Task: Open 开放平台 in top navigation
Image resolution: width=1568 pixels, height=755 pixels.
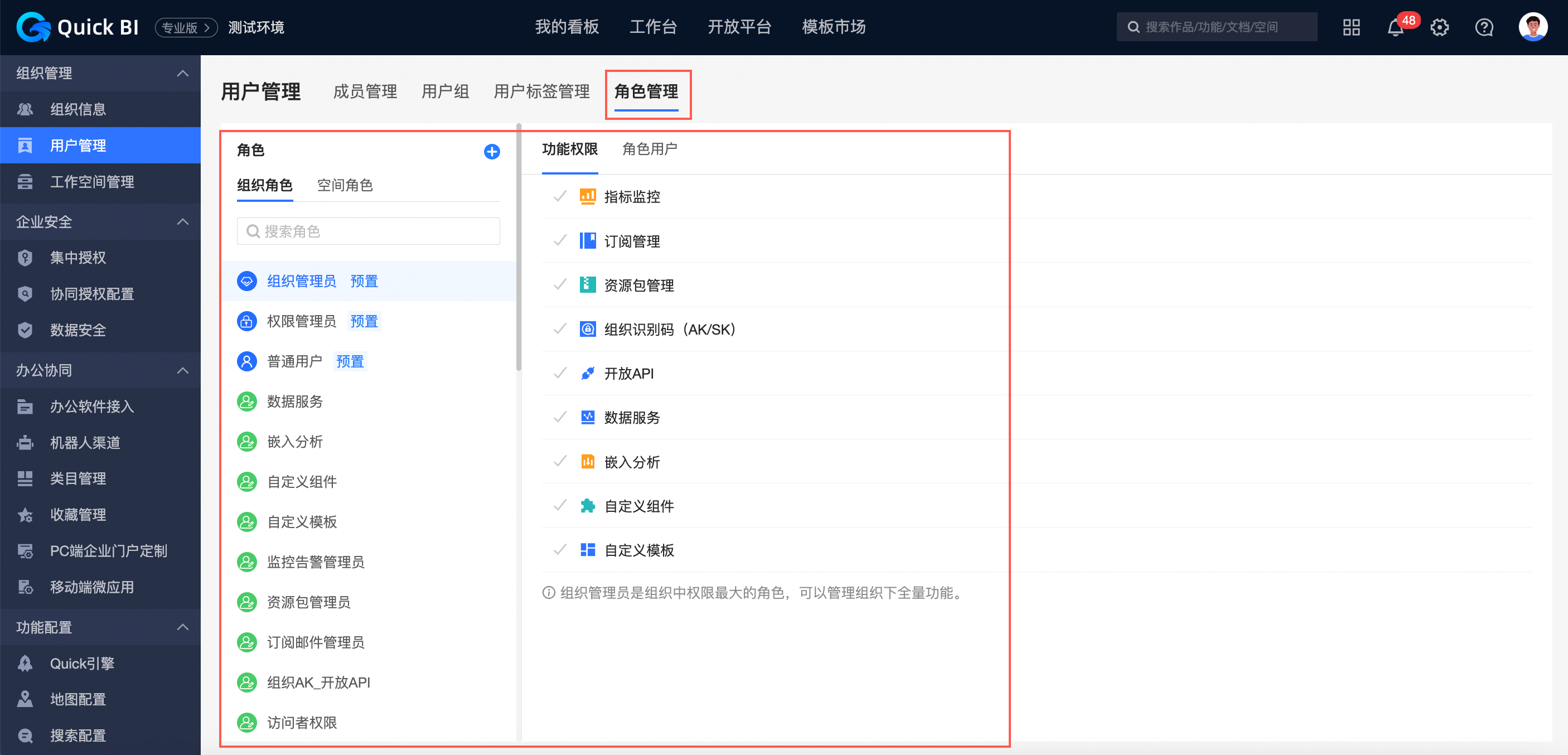Action: point(739,27)
